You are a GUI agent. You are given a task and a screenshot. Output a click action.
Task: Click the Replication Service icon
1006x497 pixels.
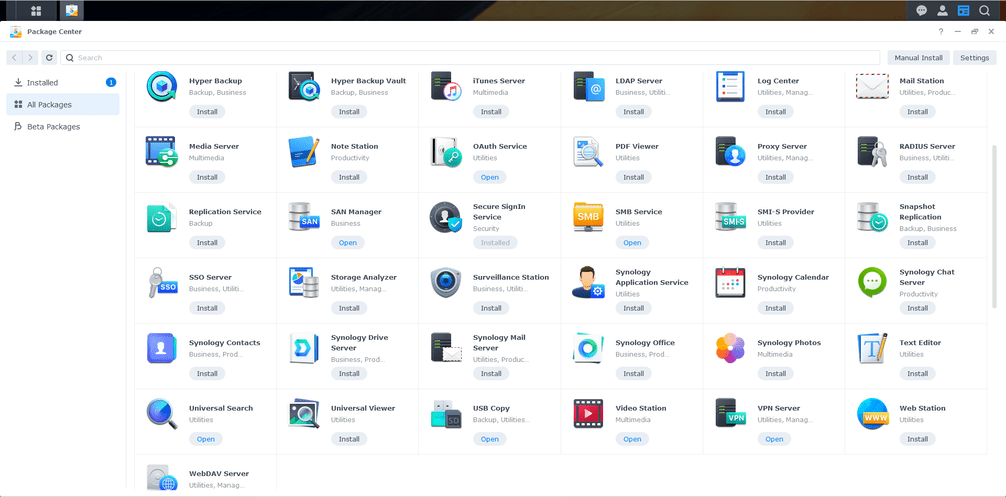pyautogui.click(x=162, y=217)
